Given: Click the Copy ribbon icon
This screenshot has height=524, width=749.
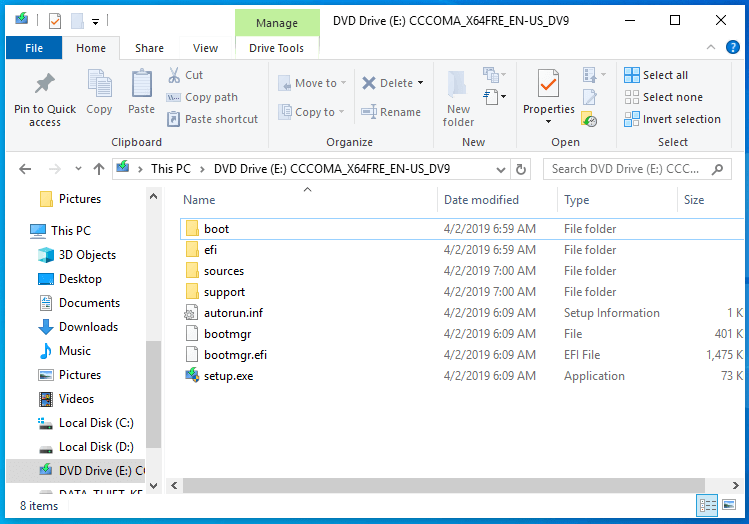Looking at the screenshot, I should click(99, 84).
